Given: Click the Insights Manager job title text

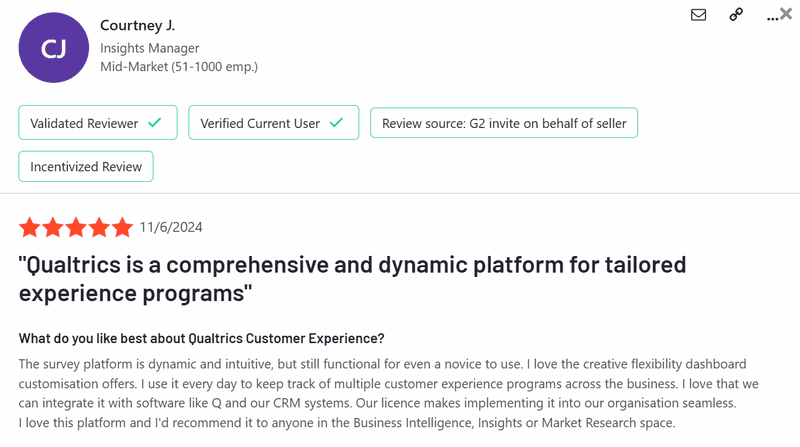Looking at the screenshot, I should 149,48.
